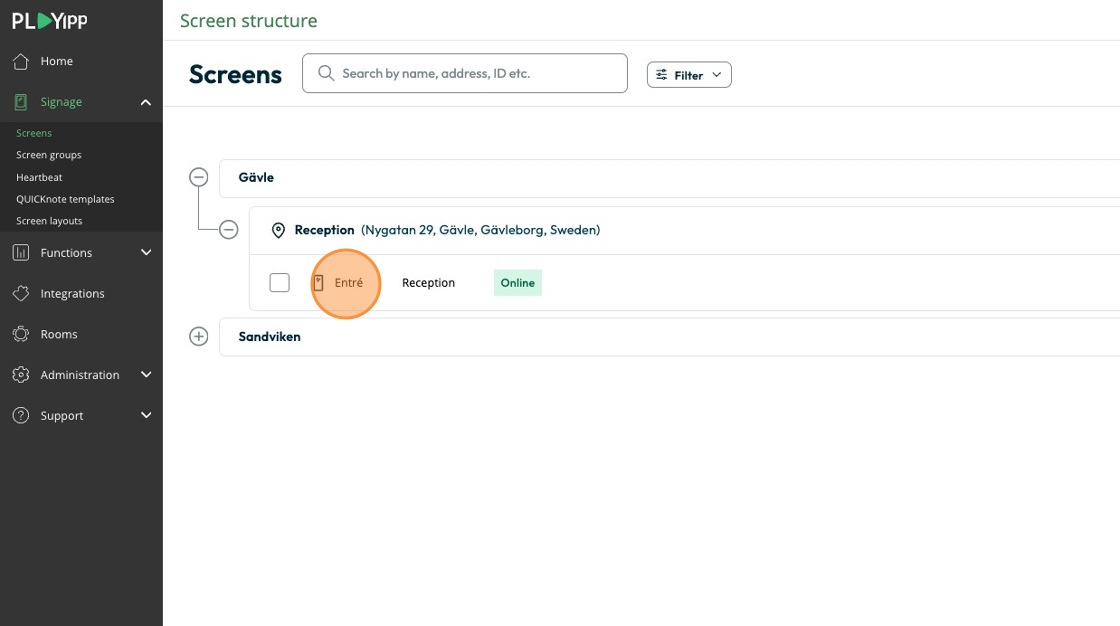
Task: Select the Rooms menu label
Action: pos(59,334)
